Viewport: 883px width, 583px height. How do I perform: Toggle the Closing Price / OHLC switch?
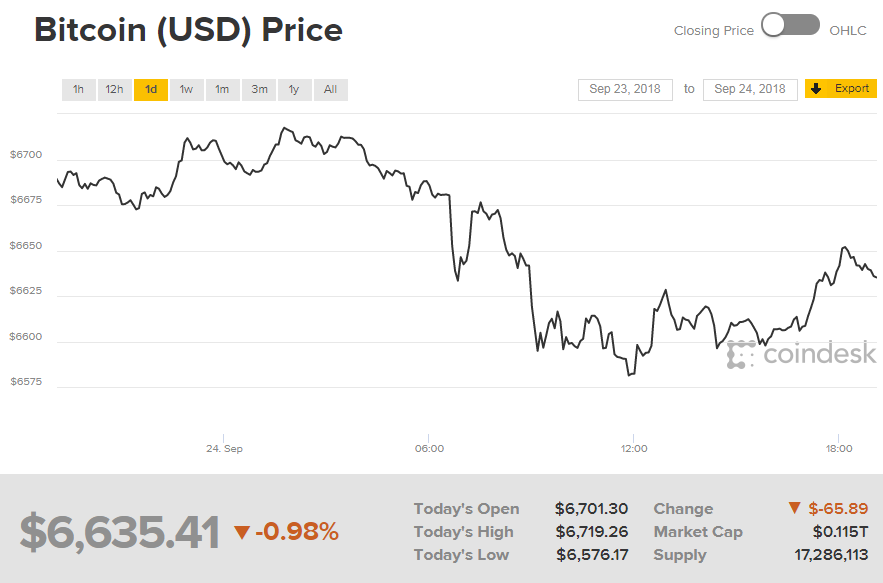tap(790, 26)
